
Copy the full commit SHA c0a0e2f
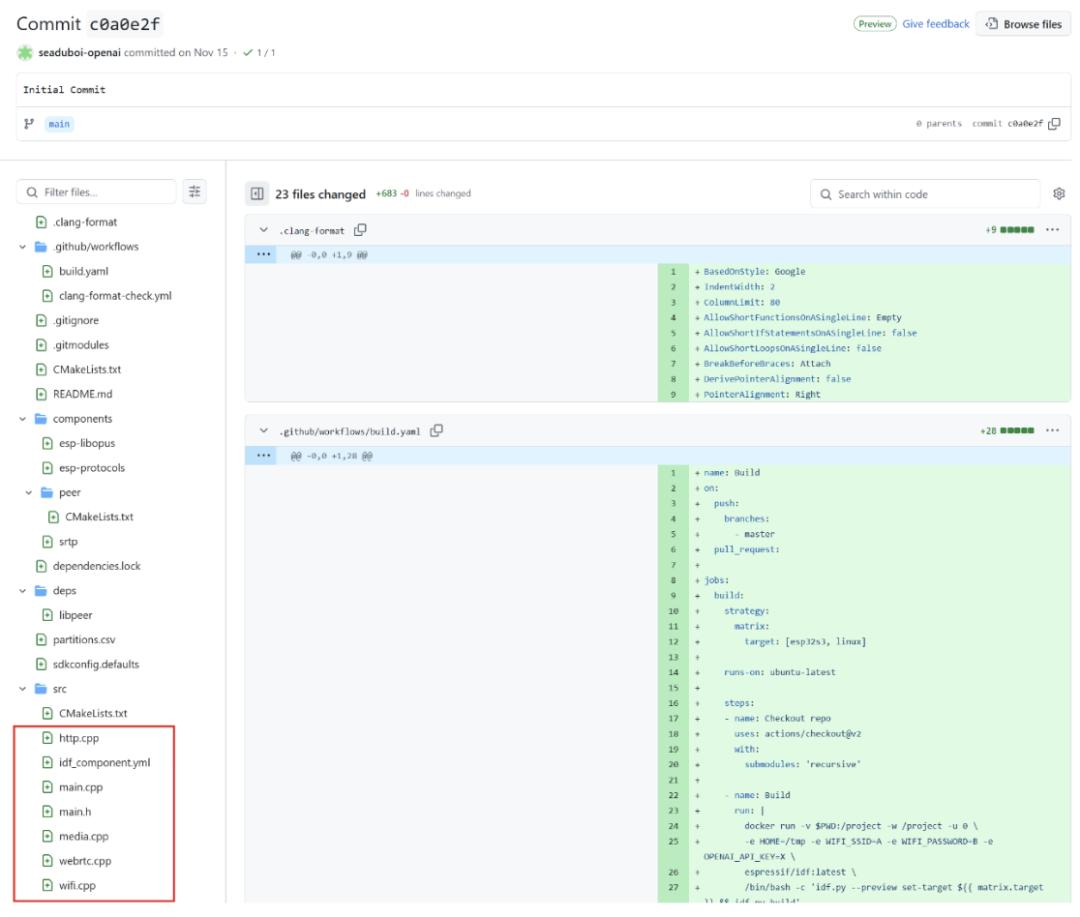[x=1054, y=125]
